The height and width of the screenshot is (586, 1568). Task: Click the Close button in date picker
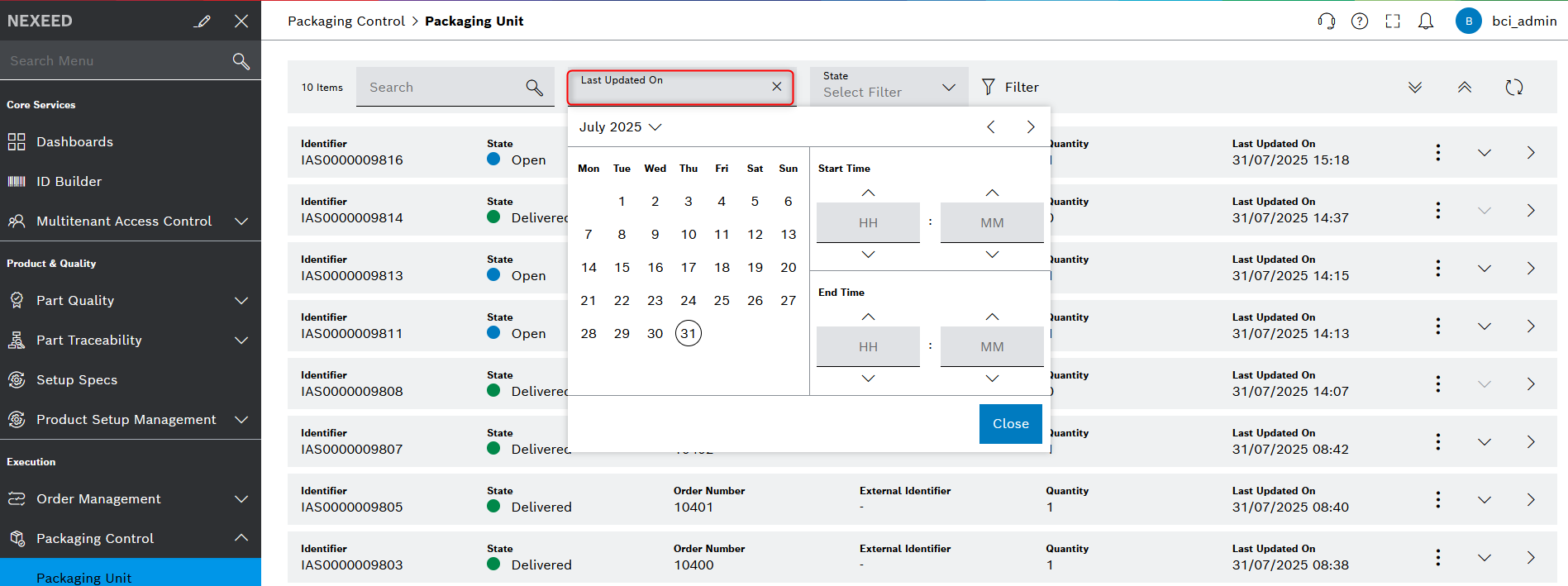pos(1010,424)
